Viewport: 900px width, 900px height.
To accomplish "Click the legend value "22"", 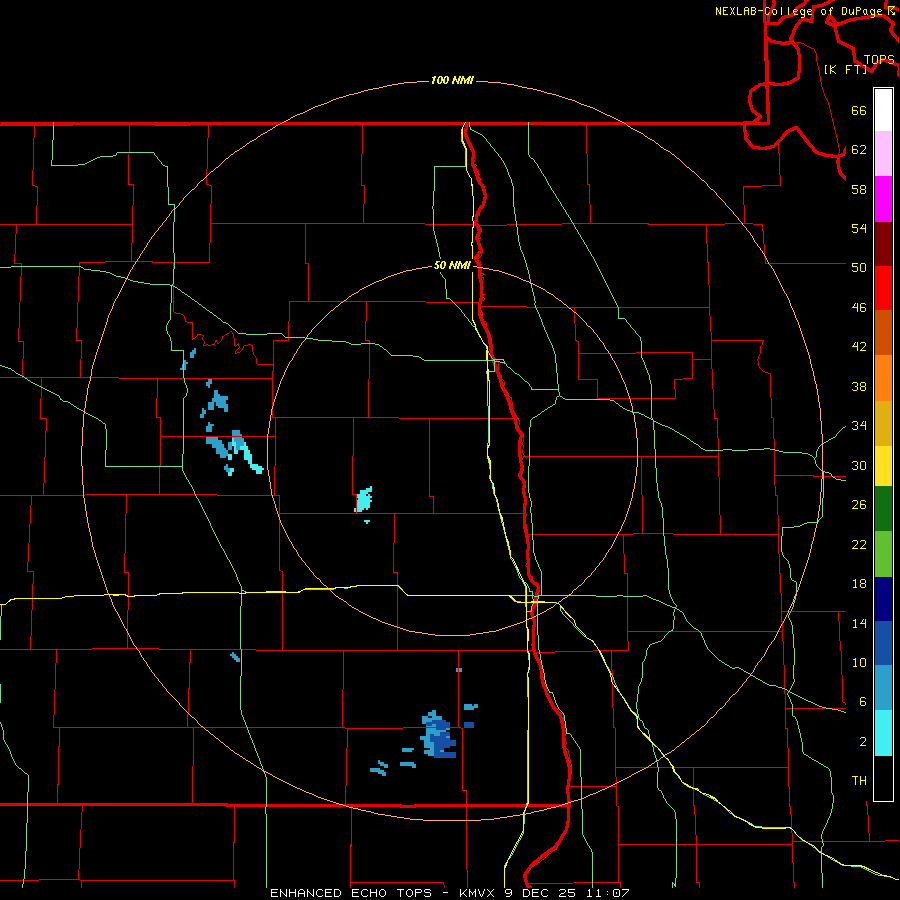I will click(859, 544).
